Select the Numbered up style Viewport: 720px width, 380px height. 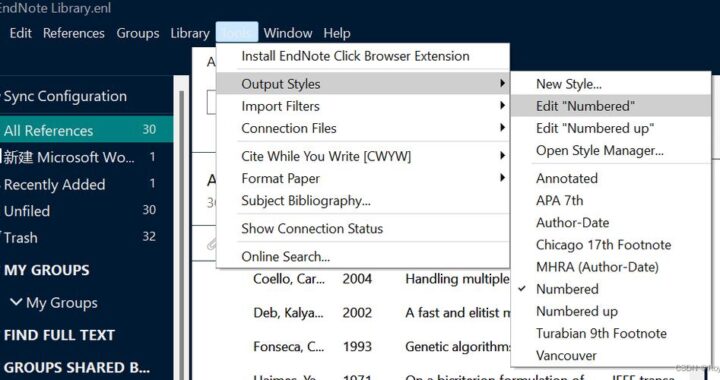611,311
